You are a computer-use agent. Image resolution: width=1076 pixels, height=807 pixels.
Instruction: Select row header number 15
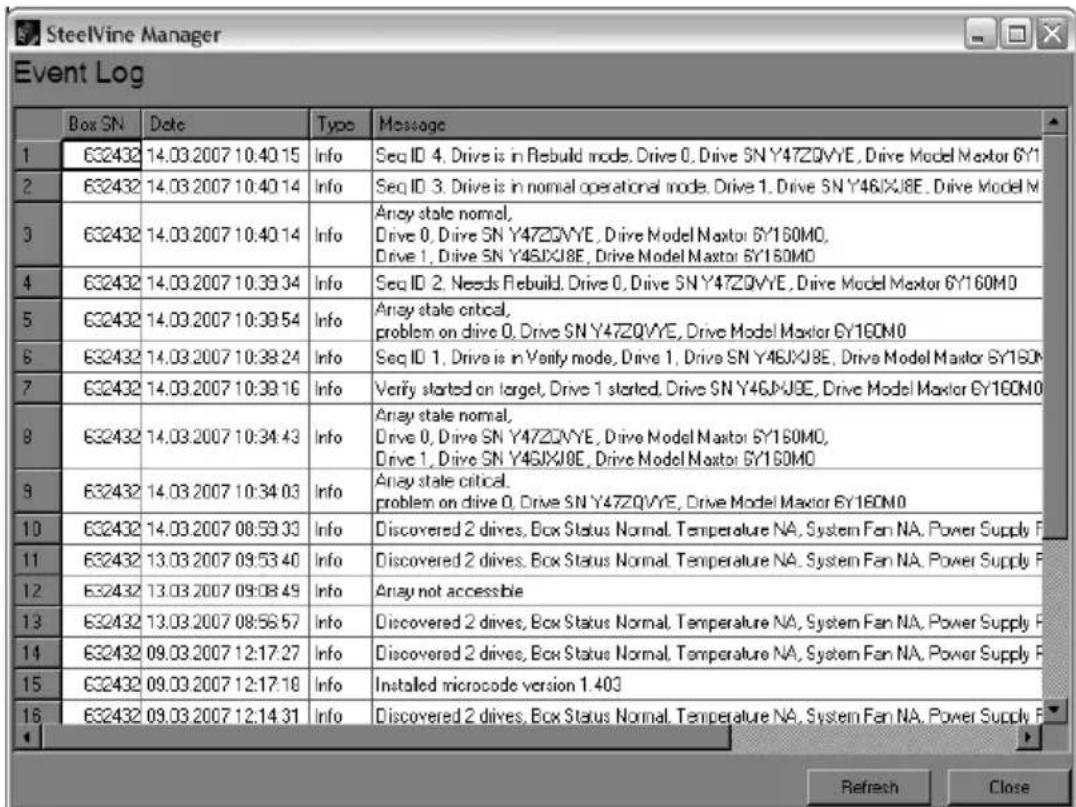(x=38, y=684)
